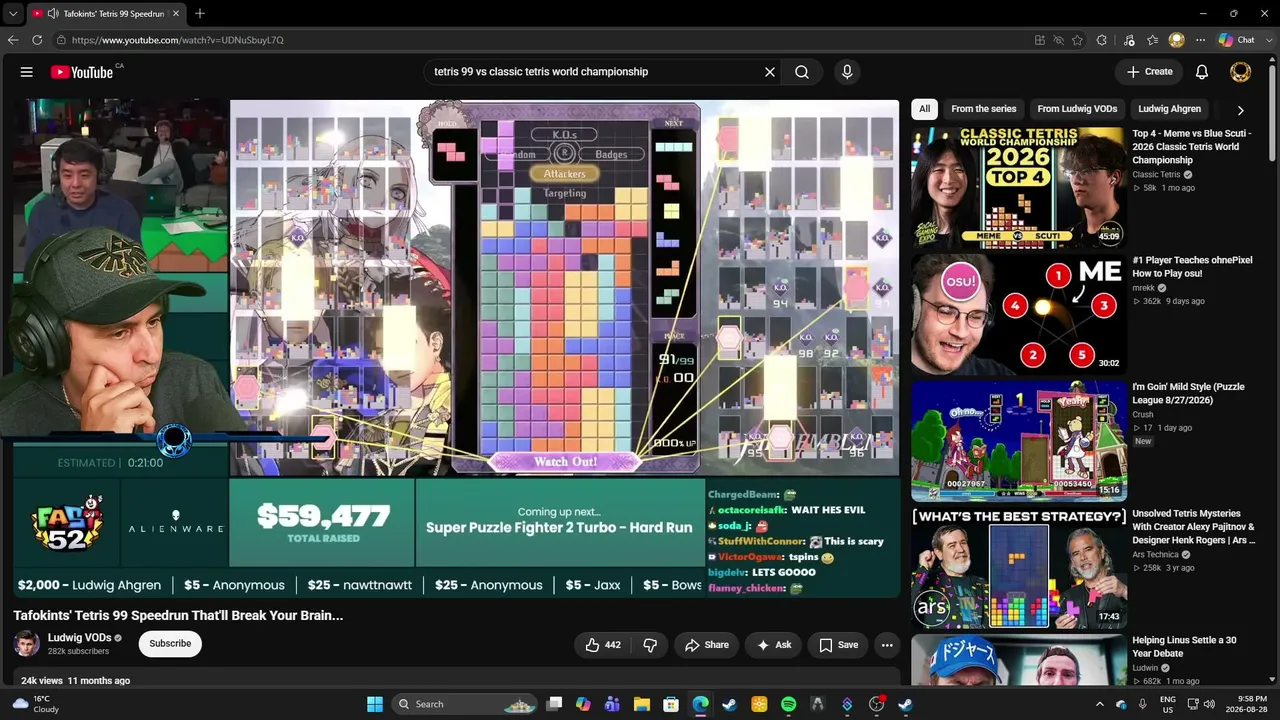1280x720 pixels.
Task: Save the video to a playlist
Action: pos(838,645)
